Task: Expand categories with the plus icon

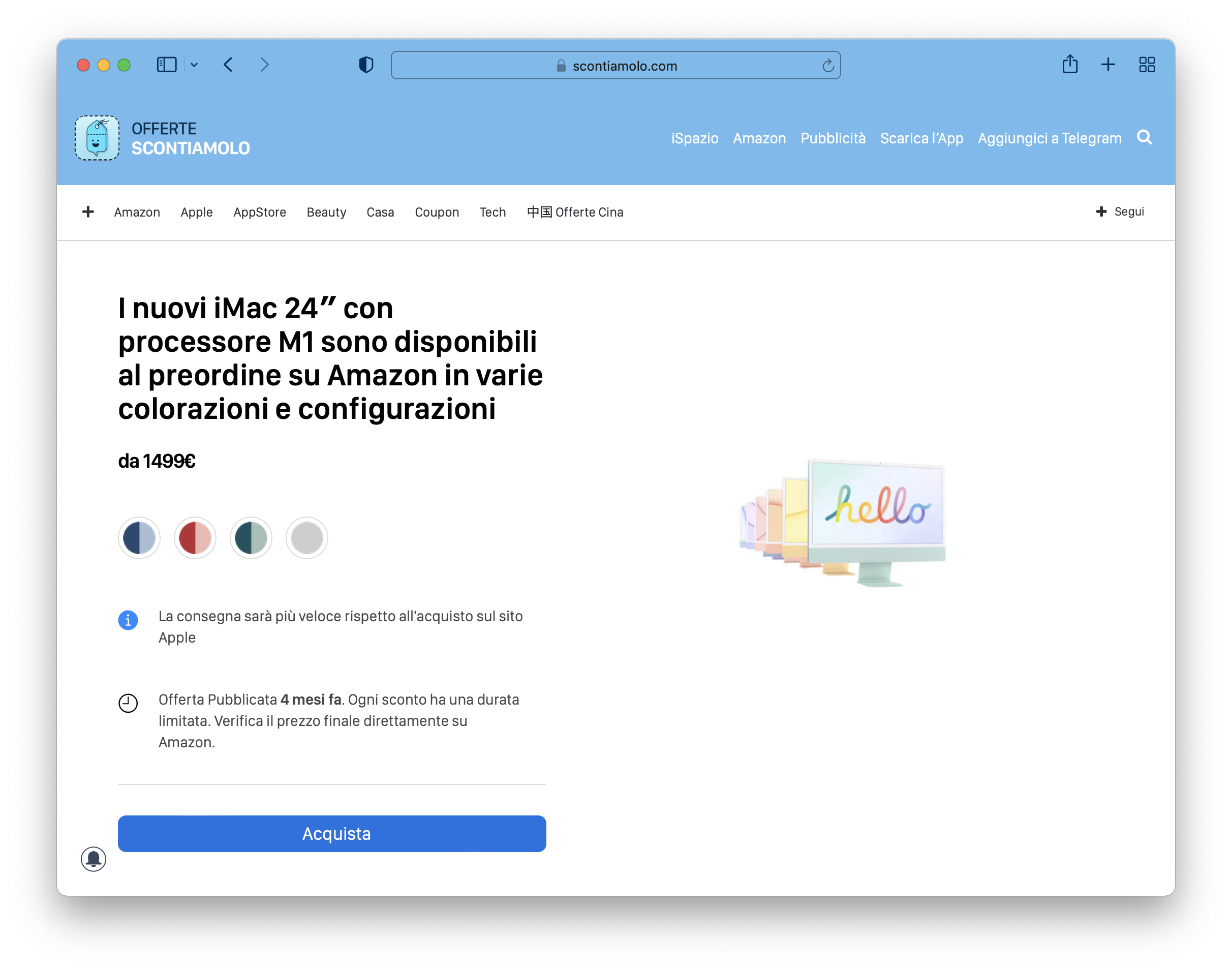Action: [x=88, y=212]
